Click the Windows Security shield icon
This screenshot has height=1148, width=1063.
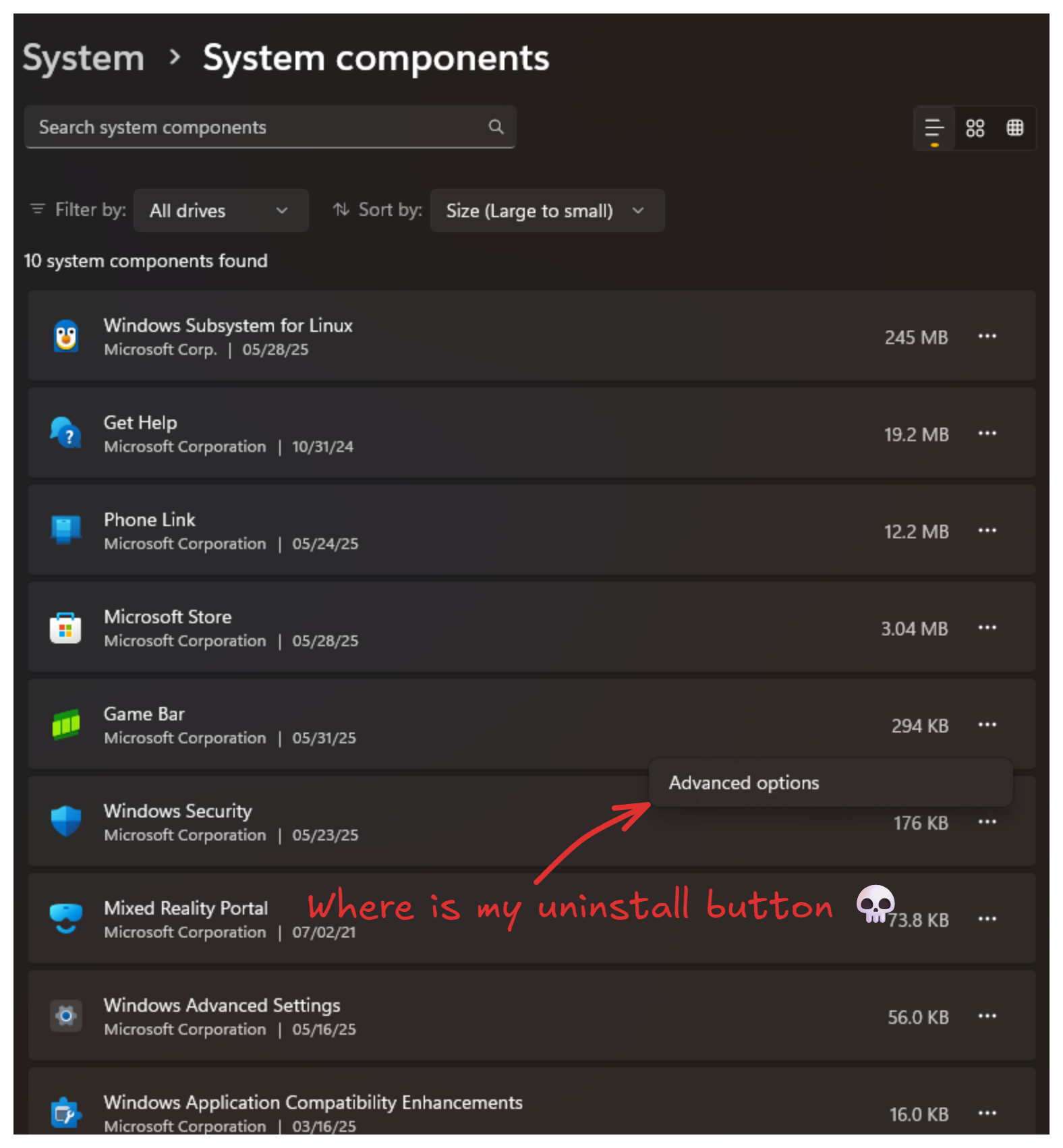tap(66, 821)
